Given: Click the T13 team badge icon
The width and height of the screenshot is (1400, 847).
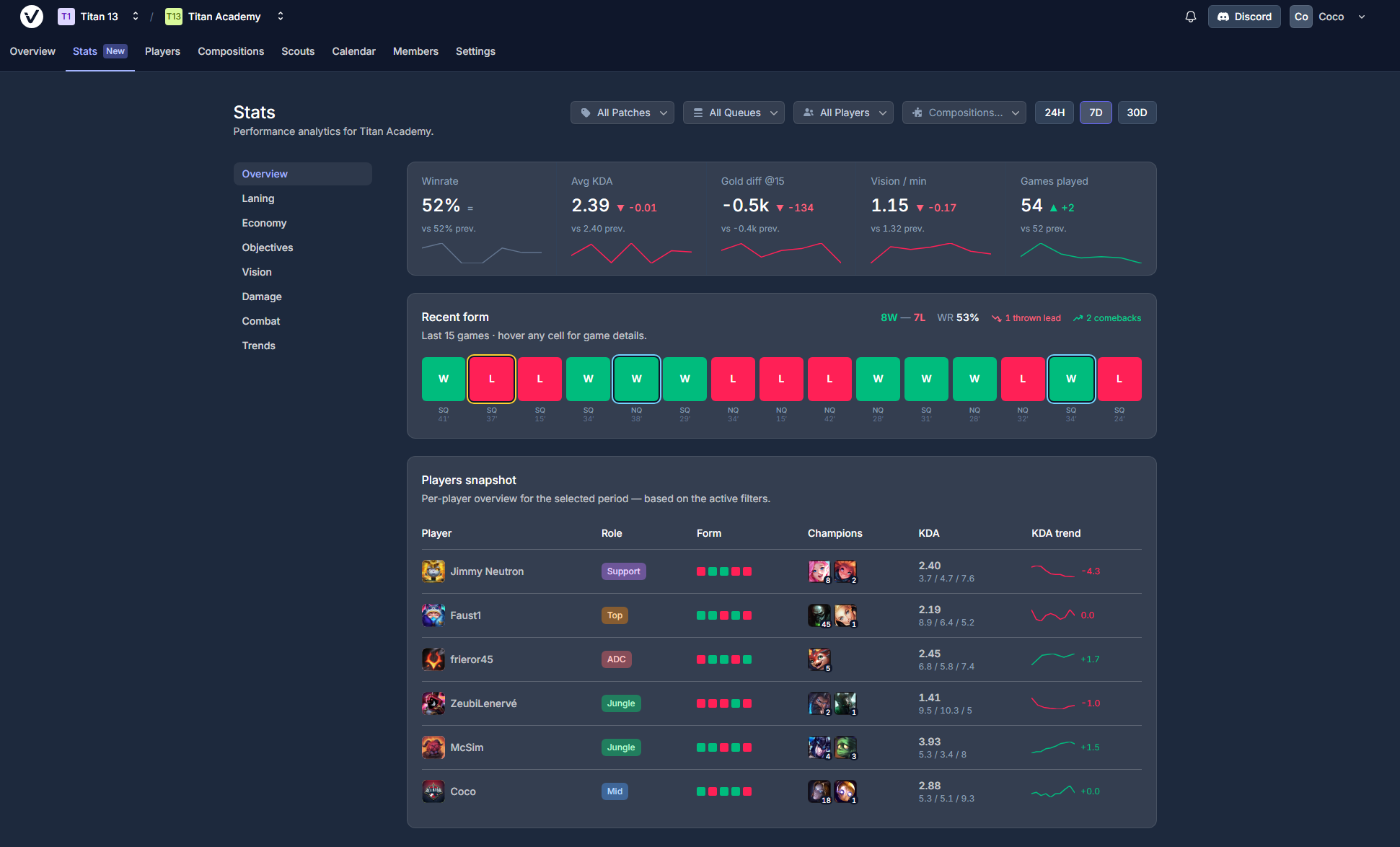Looking at the screenshot, I should (x=173, y=17).
